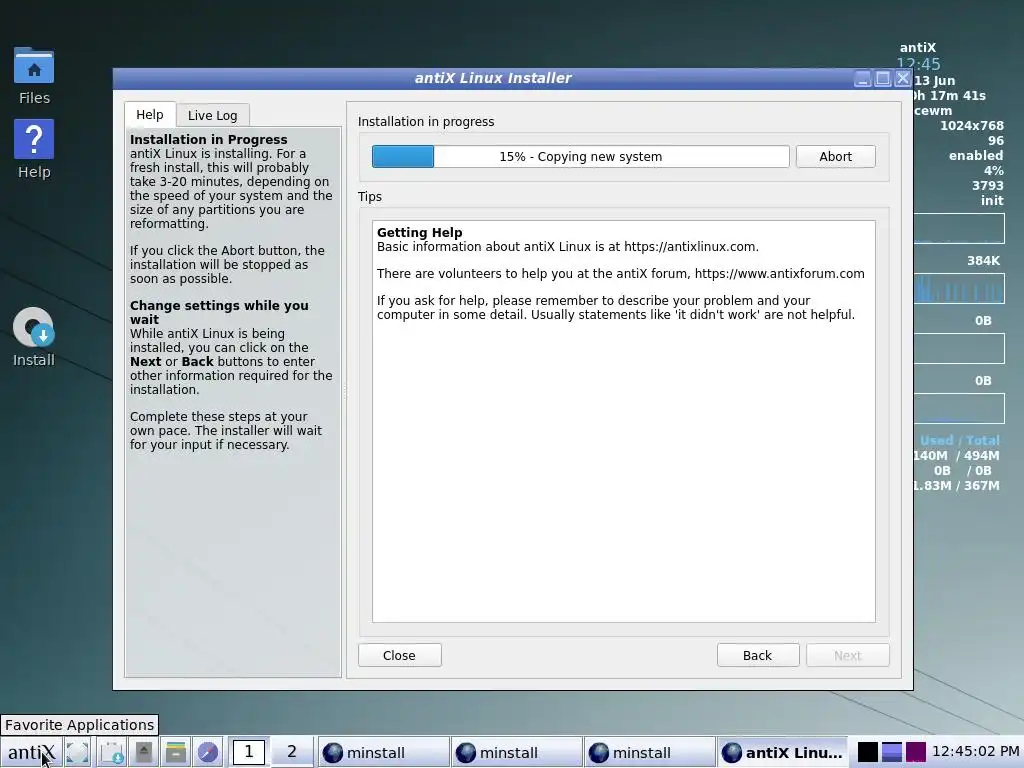
Task: Click the eject drive taskbar icon
Action: click(144, 752)
